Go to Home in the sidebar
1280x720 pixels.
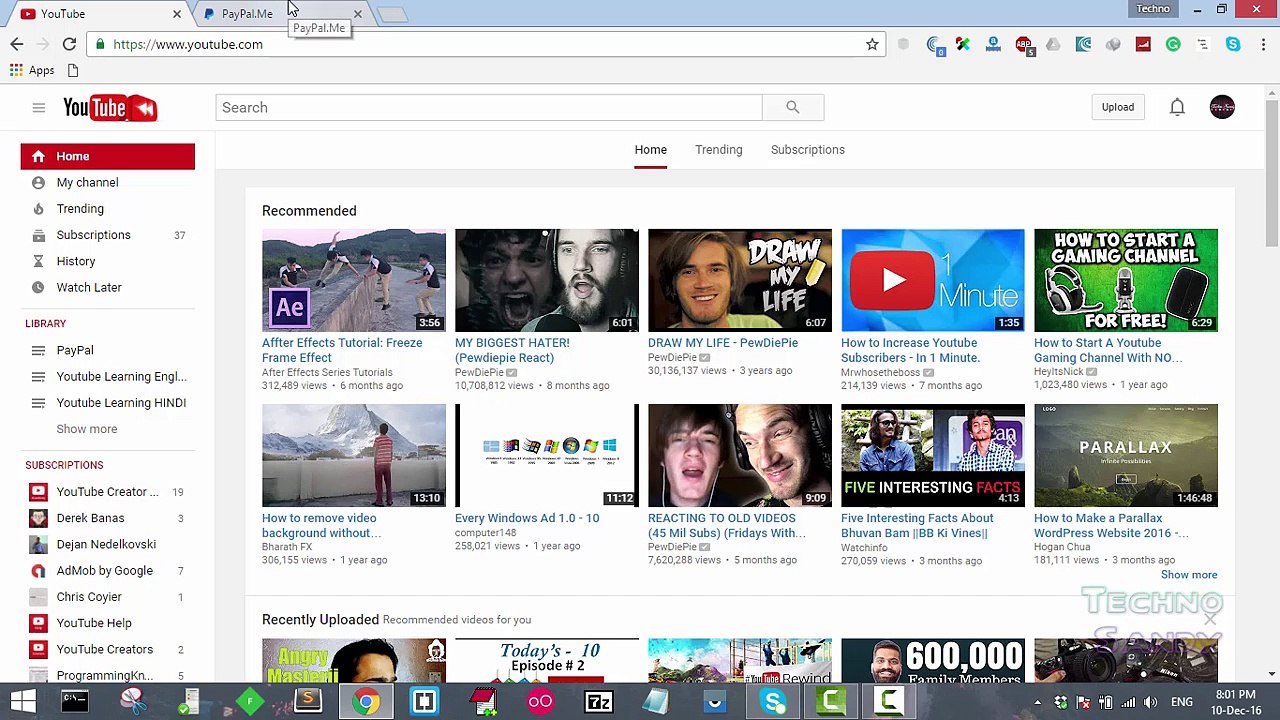pos(108,156)
